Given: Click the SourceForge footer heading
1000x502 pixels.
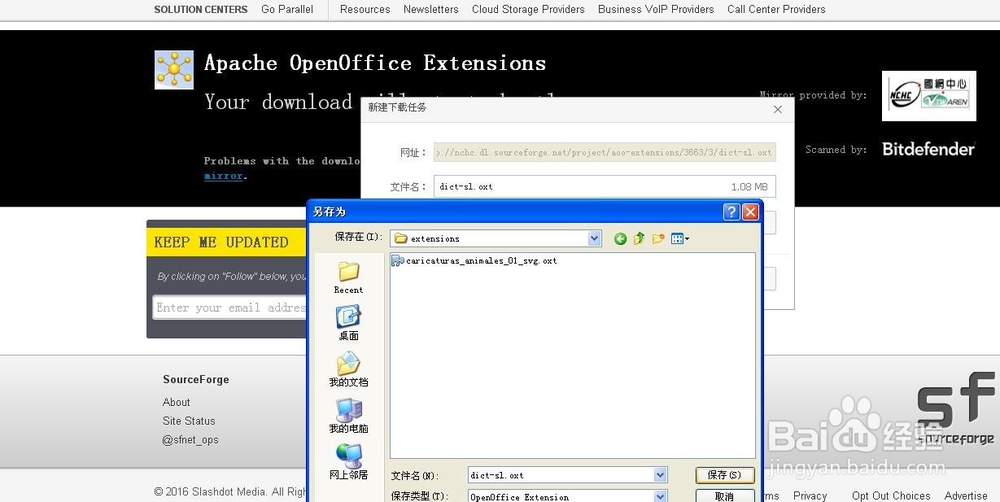Looking at the screenshot, I should coord(196,380).
